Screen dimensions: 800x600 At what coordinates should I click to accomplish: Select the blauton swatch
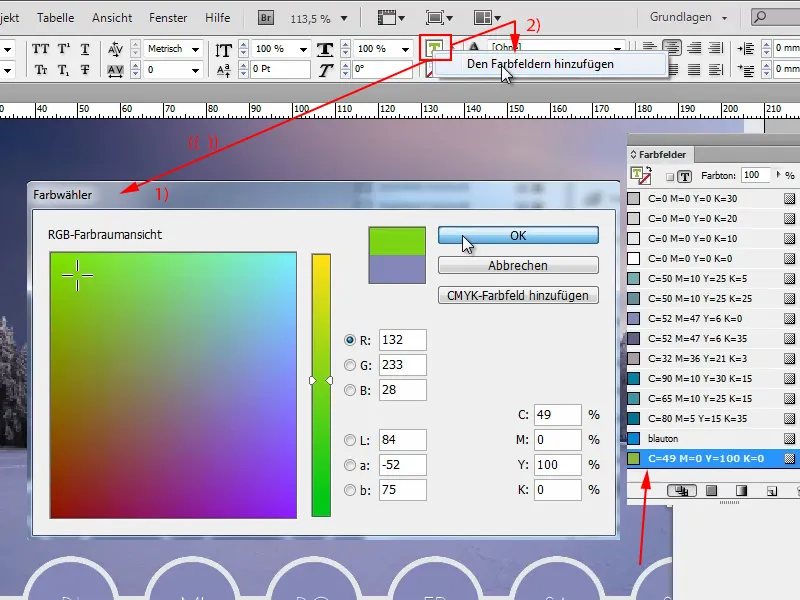pyautogui.click(x=713, y=438)
